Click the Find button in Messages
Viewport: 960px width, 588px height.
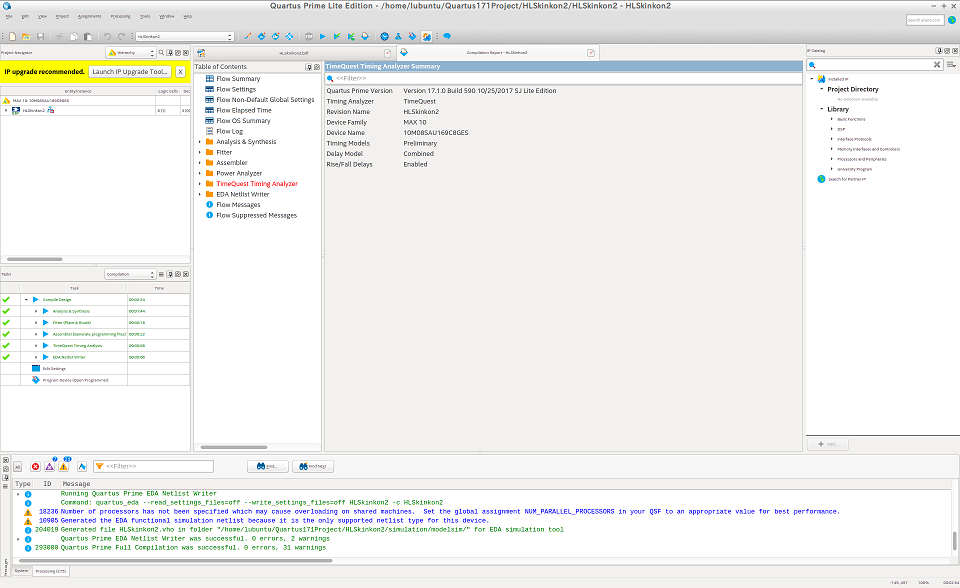(268, 467)
